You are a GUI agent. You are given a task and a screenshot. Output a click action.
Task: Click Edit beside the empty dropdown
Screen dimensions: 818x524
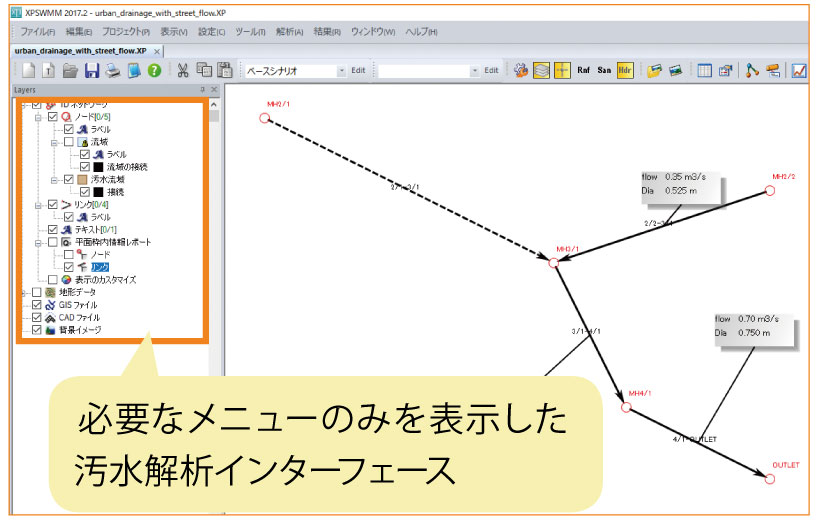[x=491, y=70]
